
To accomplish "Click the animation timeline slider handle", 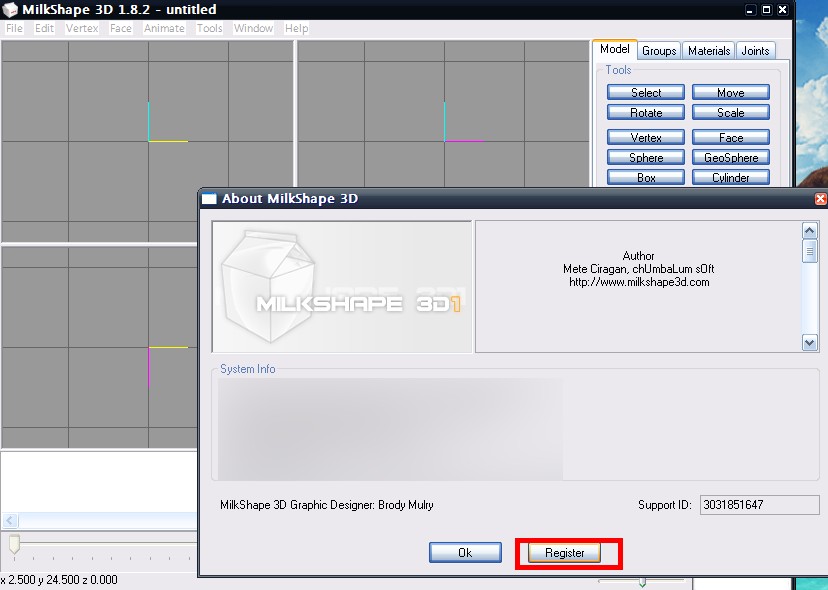I will tap(14, 544).
